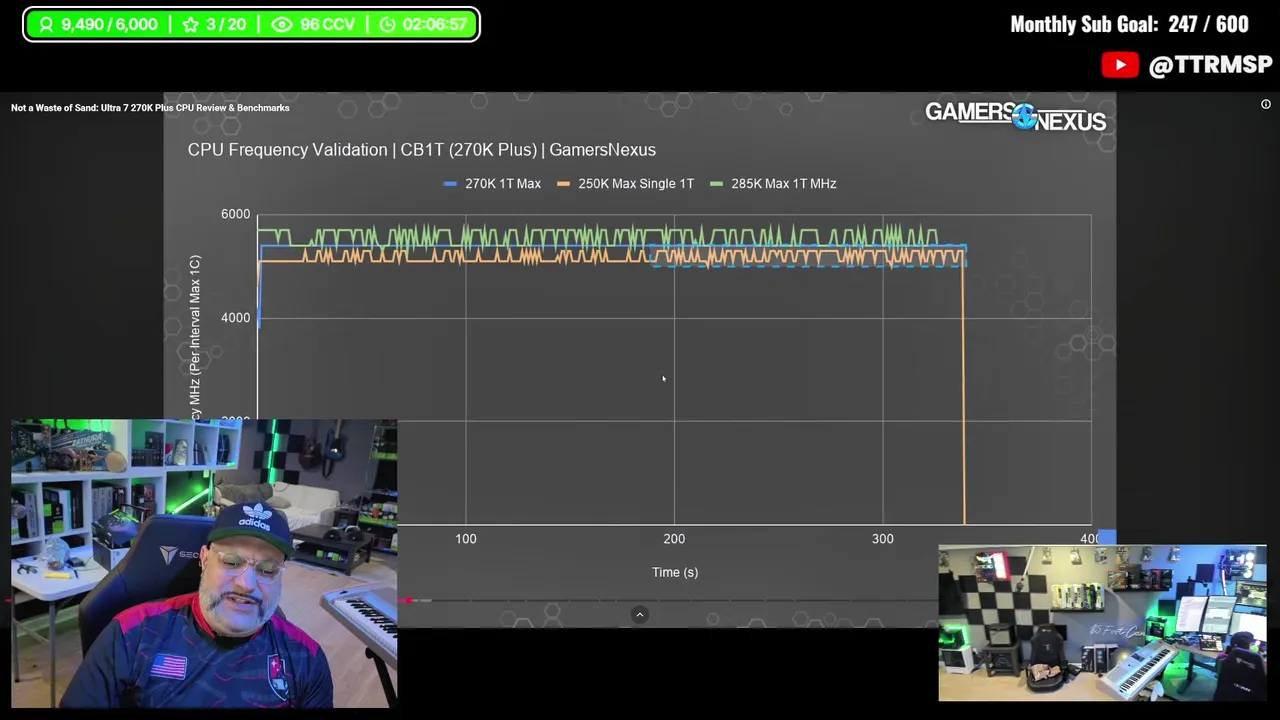This screenshot has height=720, width=1280.
Task: Click the red YouTube logo icon
Action: pos(1120,65)
